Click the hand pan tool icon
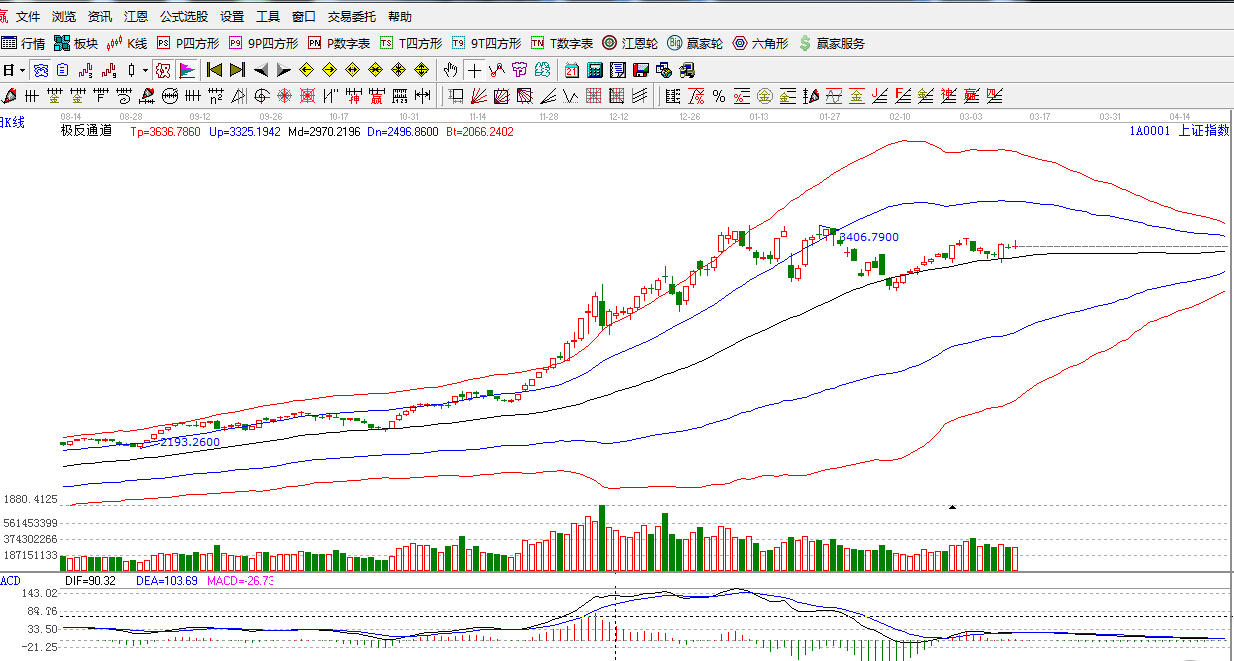Viewport: 1234px width, 661px height. pos(450,70)
